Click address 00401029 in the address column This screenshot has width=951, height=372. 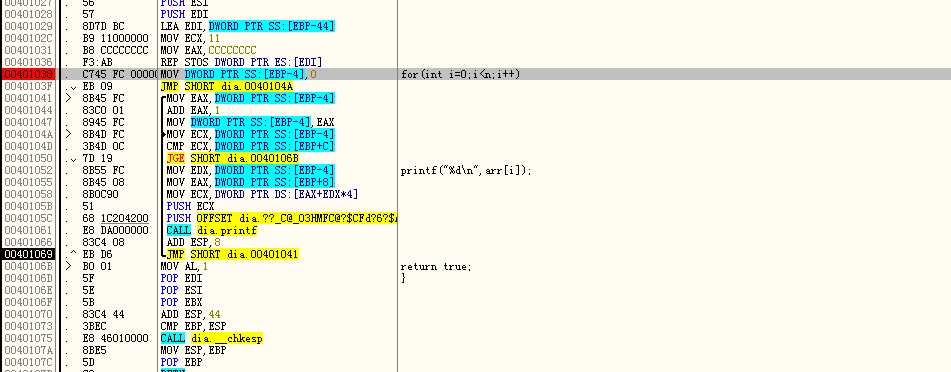[29, 26]
